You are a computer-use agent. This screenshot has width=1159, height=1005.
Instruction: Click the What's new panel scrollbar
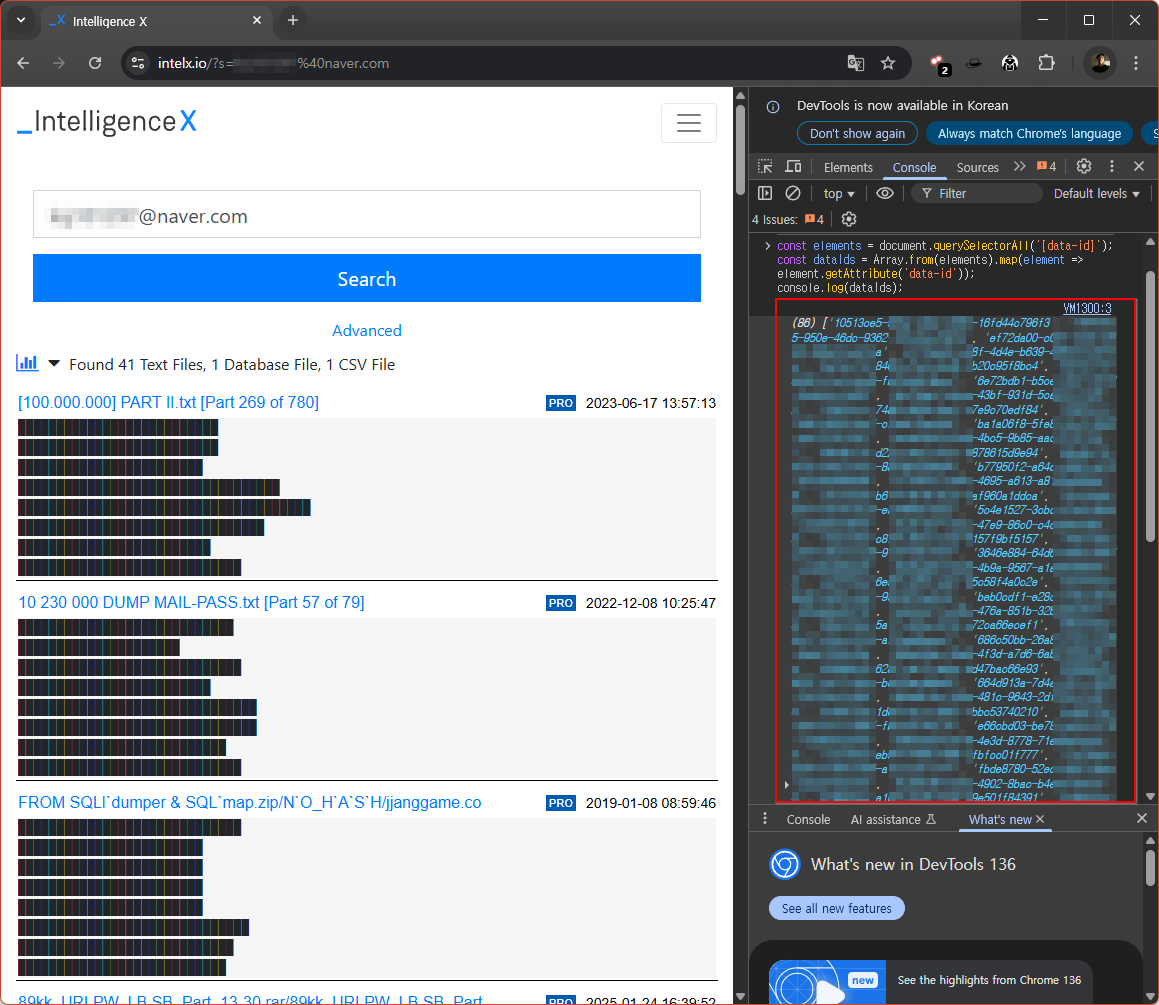tap(1150, 868)
